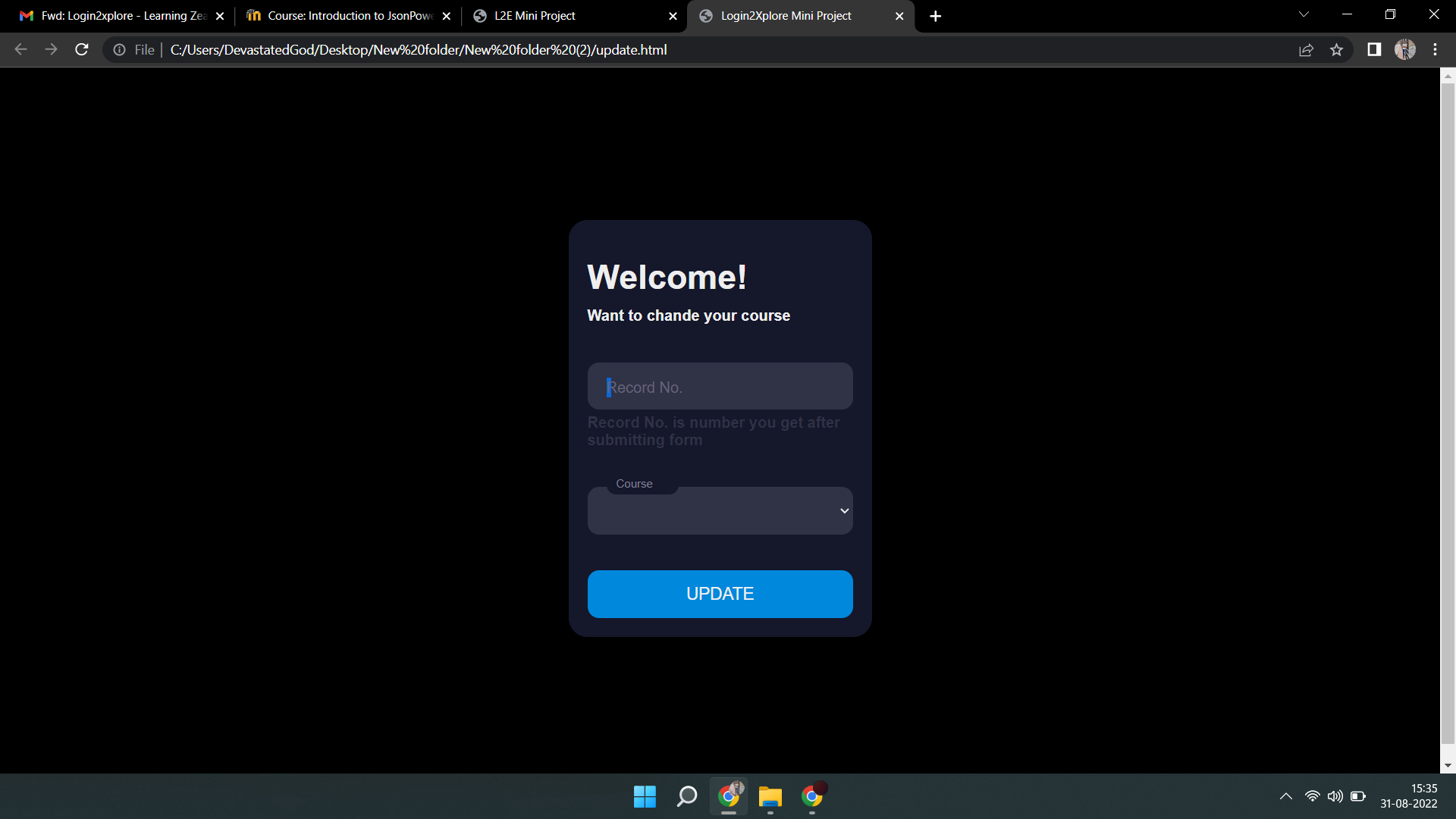
Task: Open the share this page icon
Action: [1306, 49]
